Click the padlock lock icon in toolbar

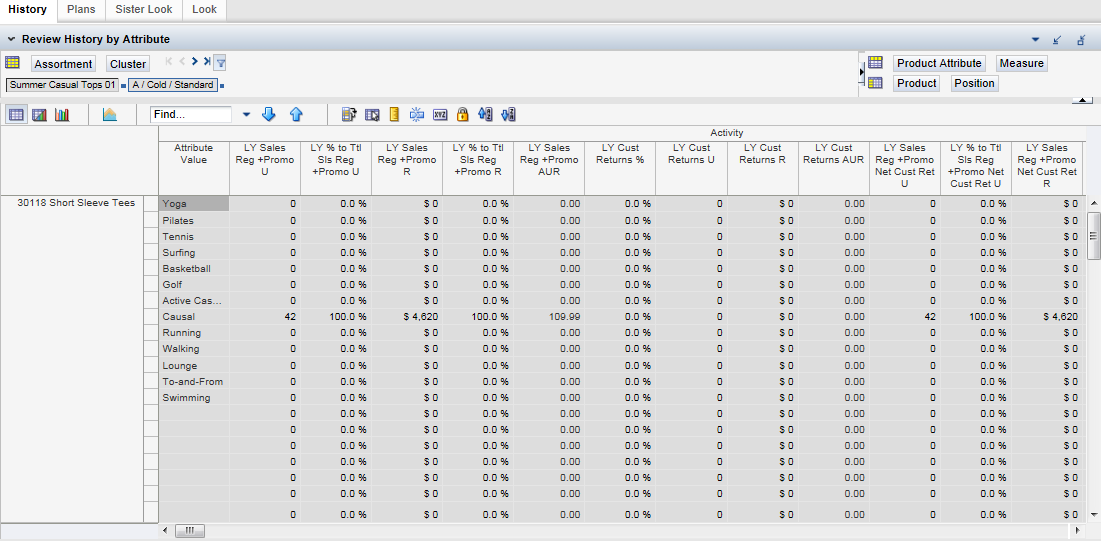pos(462,115)
